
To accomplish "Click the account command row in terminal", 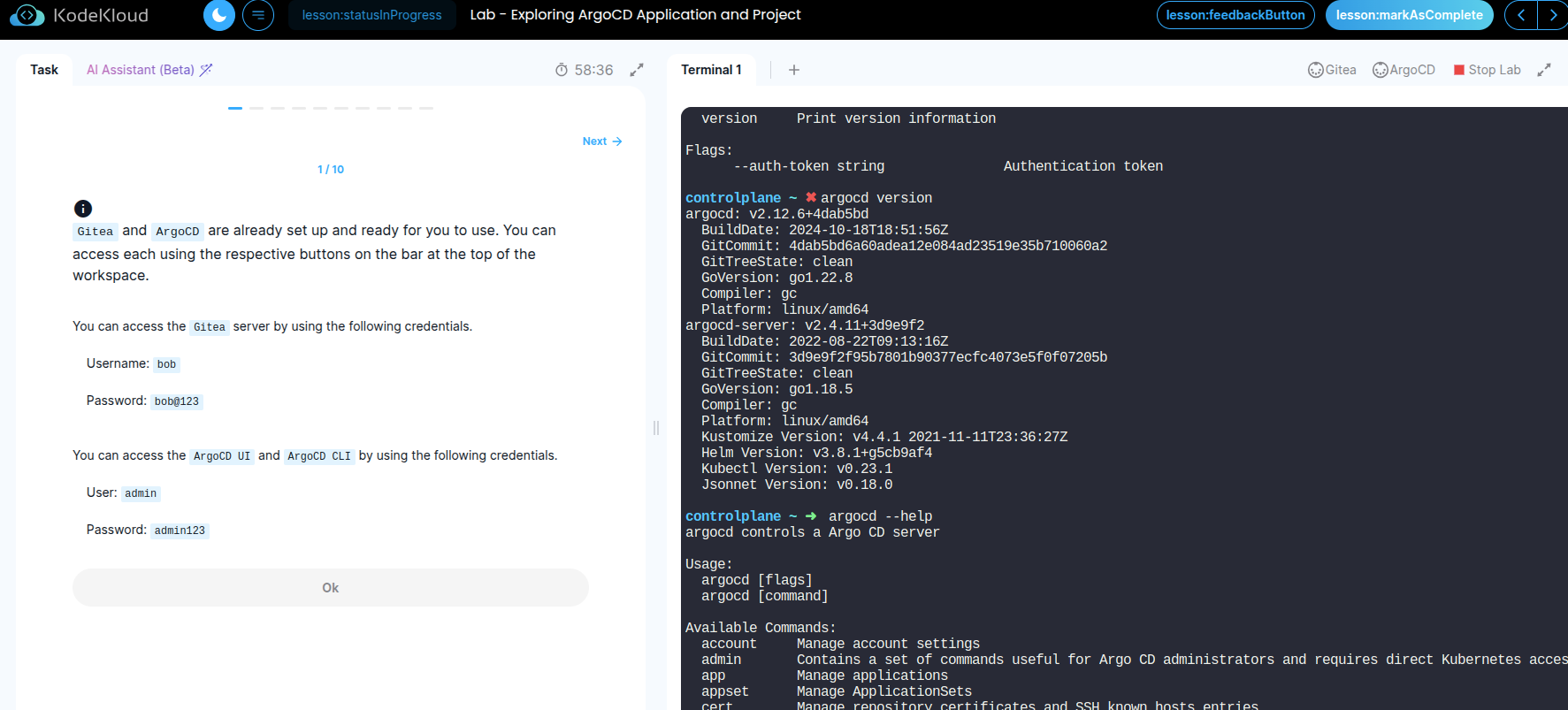I will coord(840,644).
